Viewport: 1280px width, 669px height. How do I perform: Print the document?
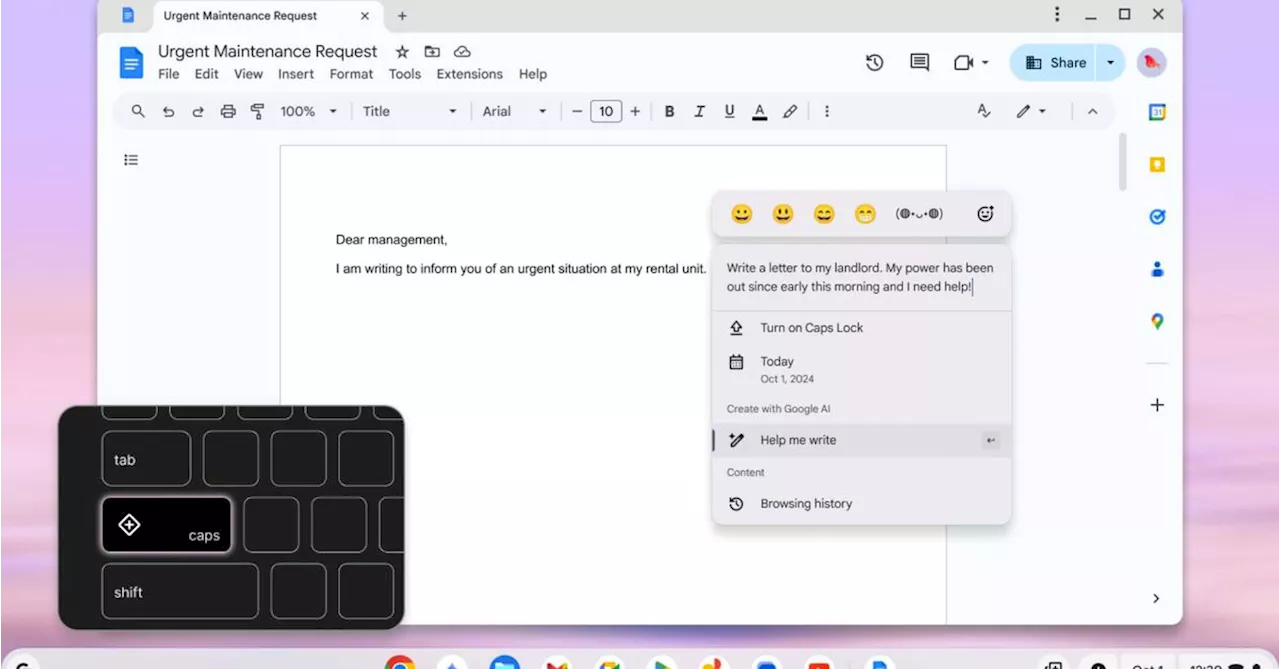click(228, 111)
